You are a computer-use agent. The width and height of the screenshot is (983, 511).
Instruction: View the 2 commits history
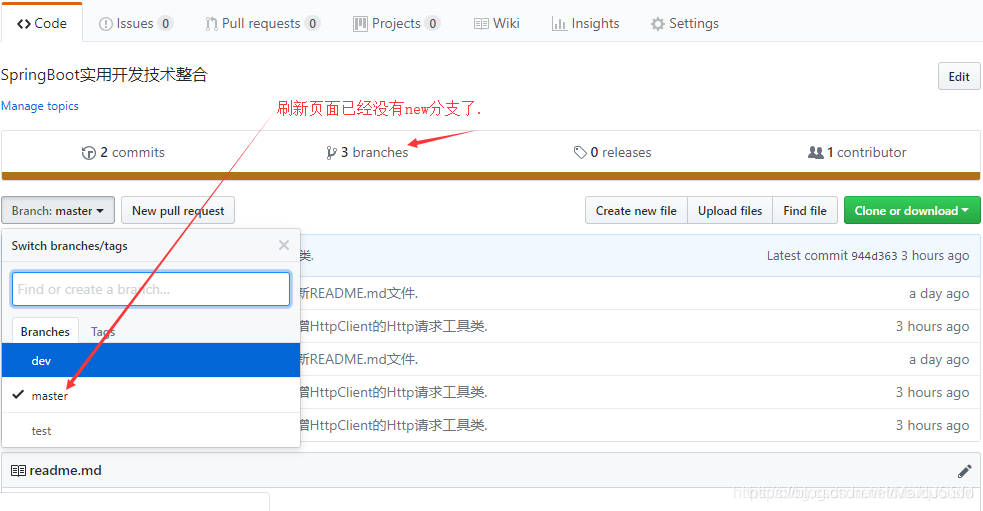(x=124, y=152)
